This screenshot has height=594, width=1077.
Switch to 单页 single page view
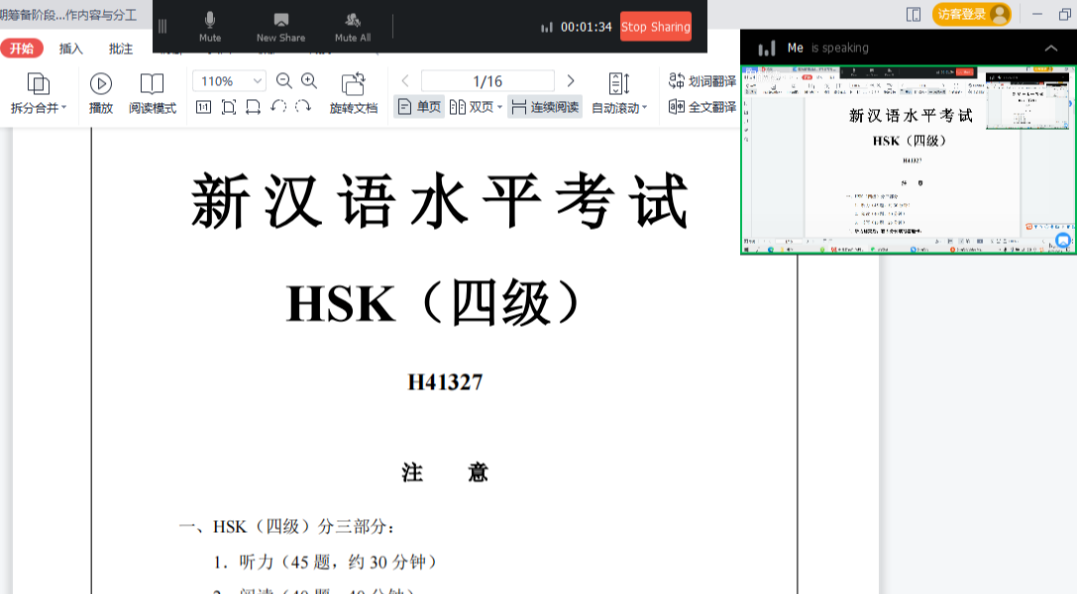coord(419,107)
